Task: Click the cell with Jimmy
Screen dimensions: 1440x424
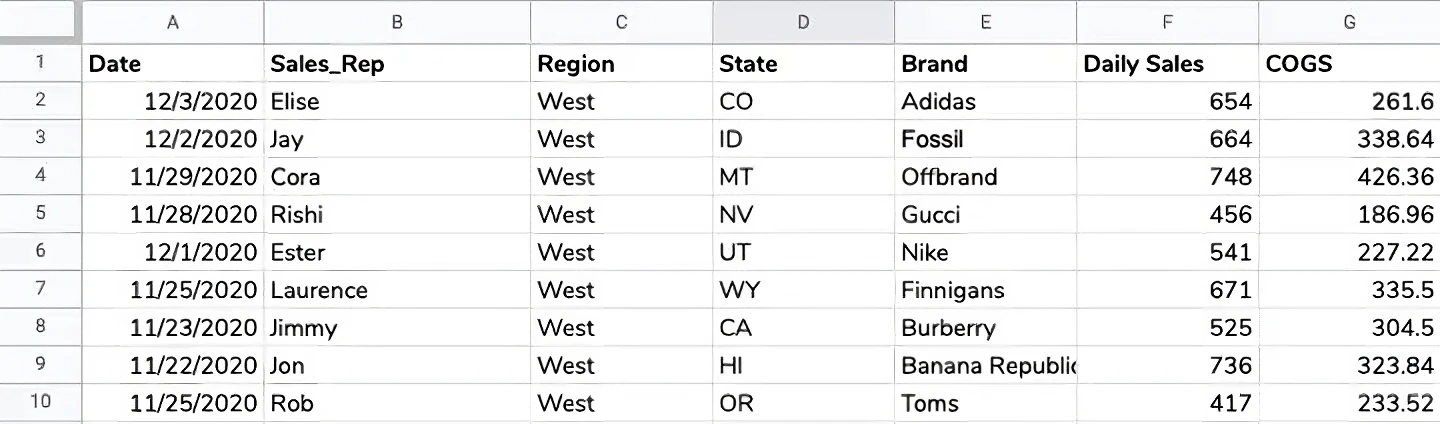Action: 397,327
